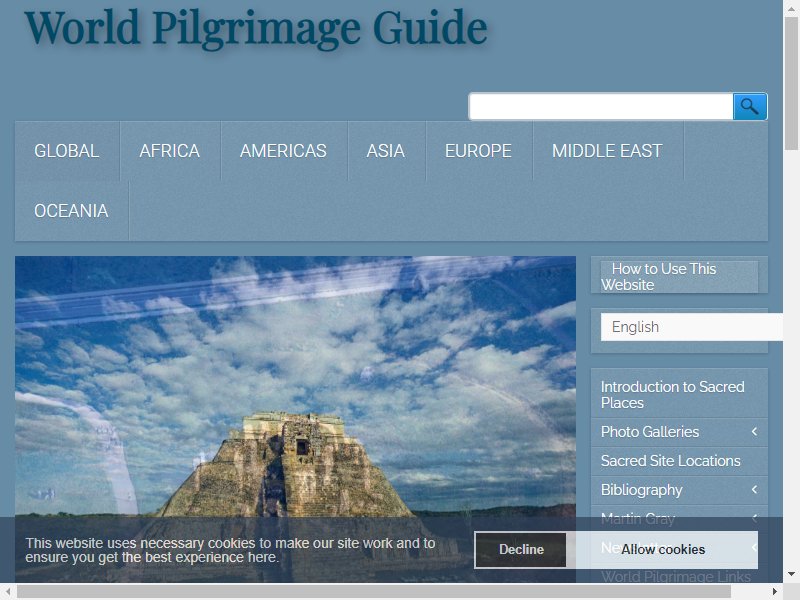Click the vertical scrollbar thumb
This screenshot has width=800, height=600.
click(x=791, y=84)
